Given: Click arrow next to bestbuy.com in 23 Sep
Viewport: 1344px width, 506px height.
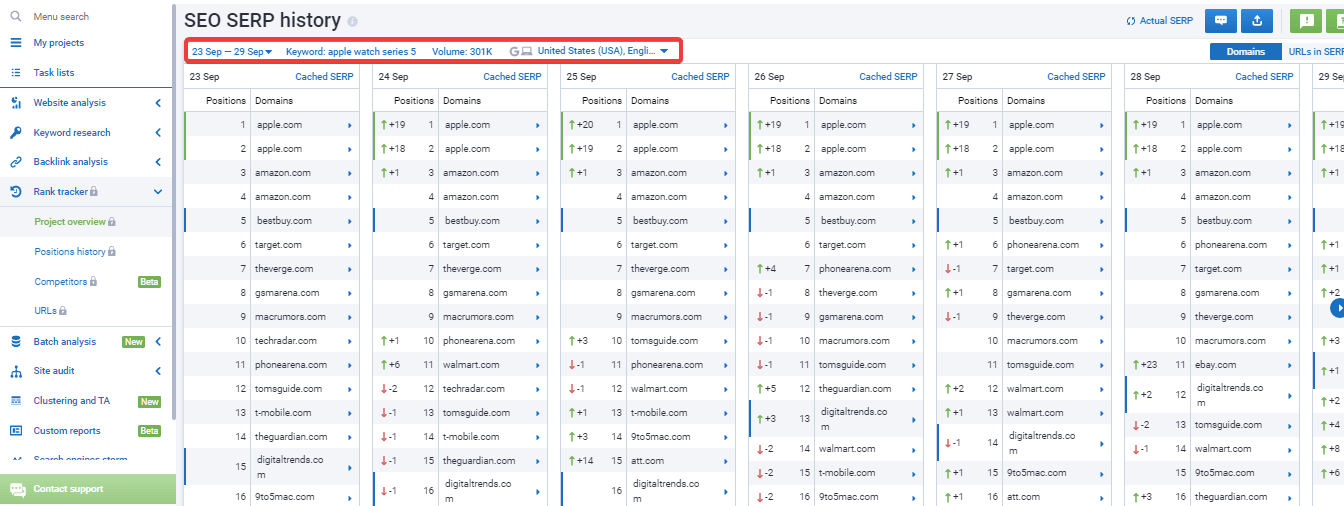Looking at the screenshot, I should pos(350,221).
